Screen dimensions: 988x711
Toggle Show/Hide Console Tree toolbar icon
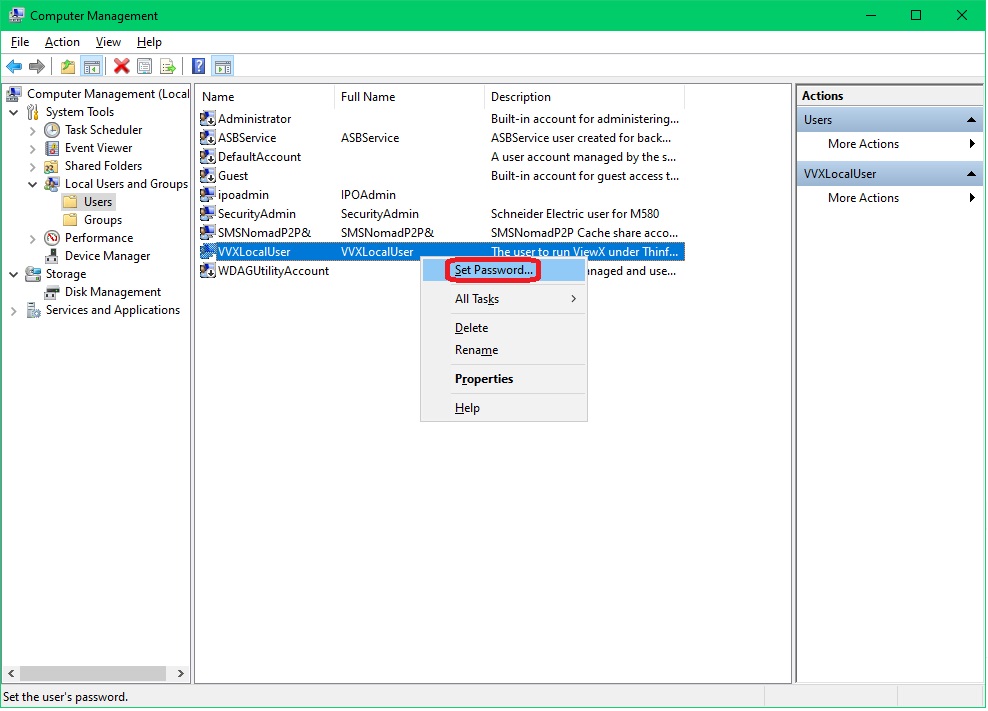click(92, 66)
